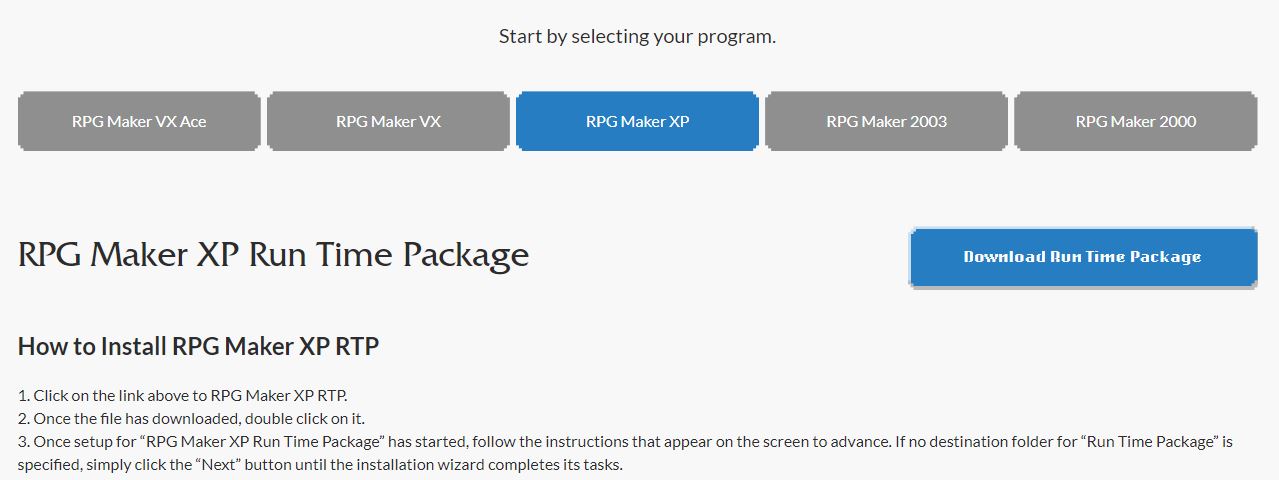Pick the RPG Maker 2000 program tab

click(x=1136, y=121)
